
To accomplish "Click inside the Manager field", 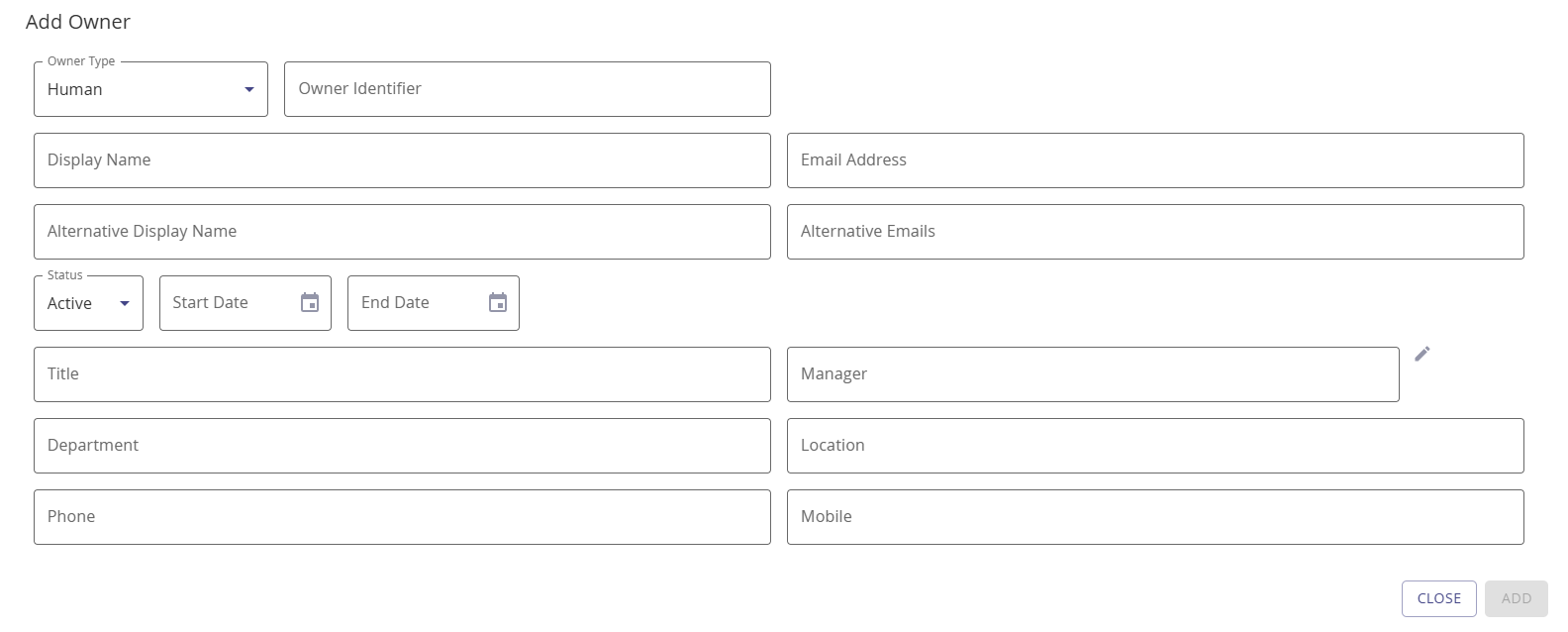I will (x=1092, y=373).
